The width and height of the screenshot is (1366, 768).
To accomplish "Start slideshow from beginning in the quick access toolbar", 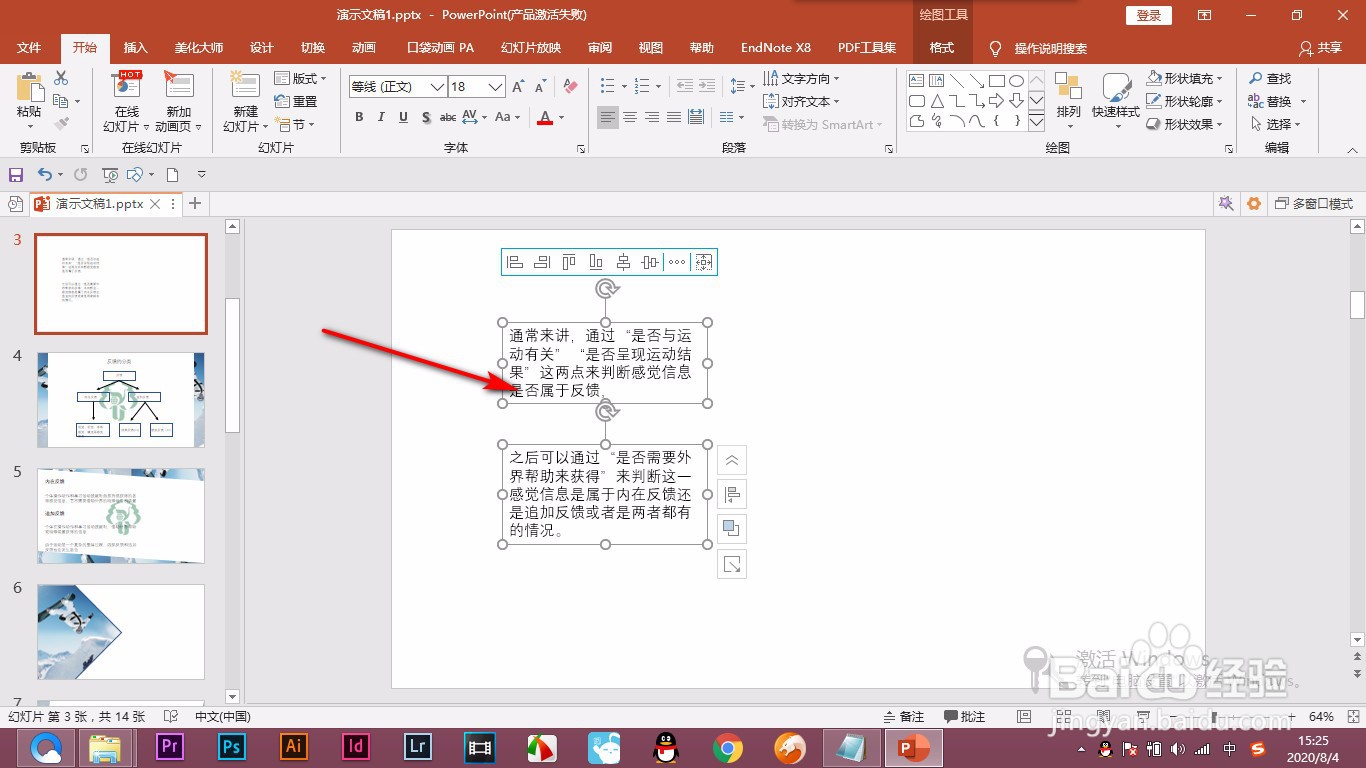I will [x=110, y=175].
